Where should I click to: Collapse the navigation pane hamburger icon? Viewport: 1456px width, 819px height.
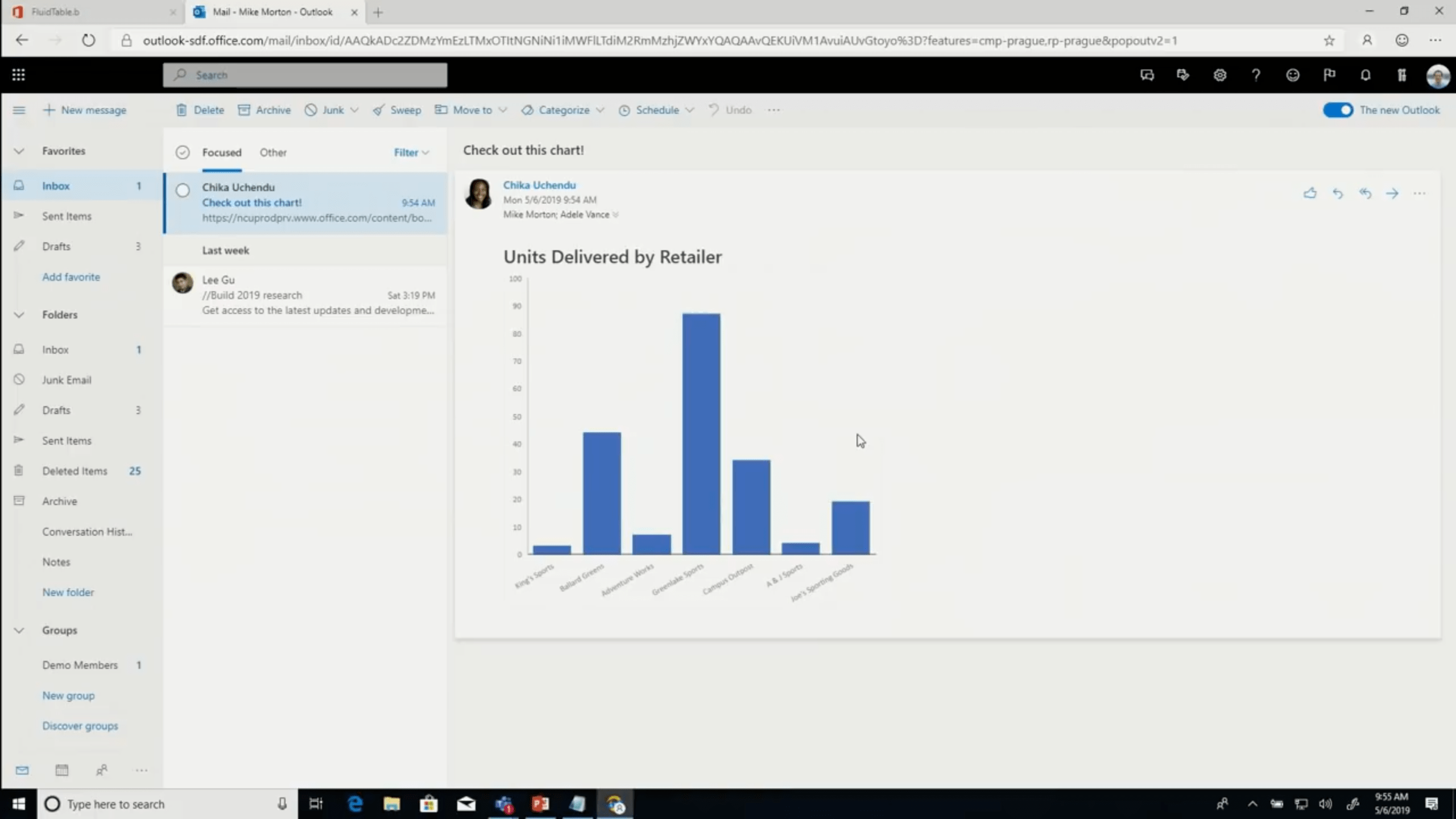pyautogui.click(x=19, y=110)
